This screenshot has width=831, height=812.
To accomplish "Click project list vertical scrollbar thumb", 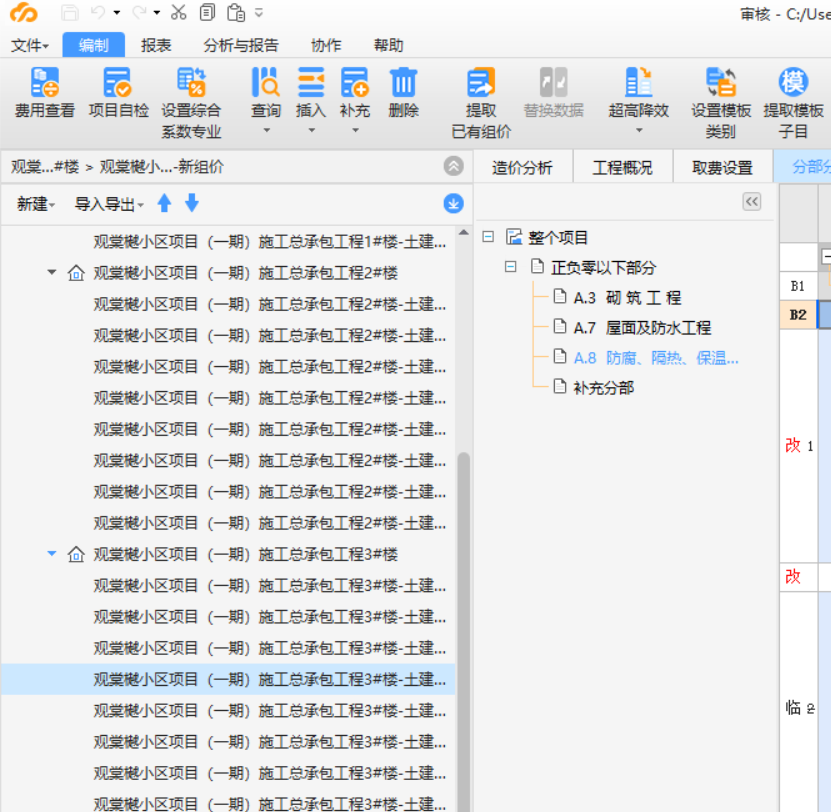I will (x=464, y=631).
